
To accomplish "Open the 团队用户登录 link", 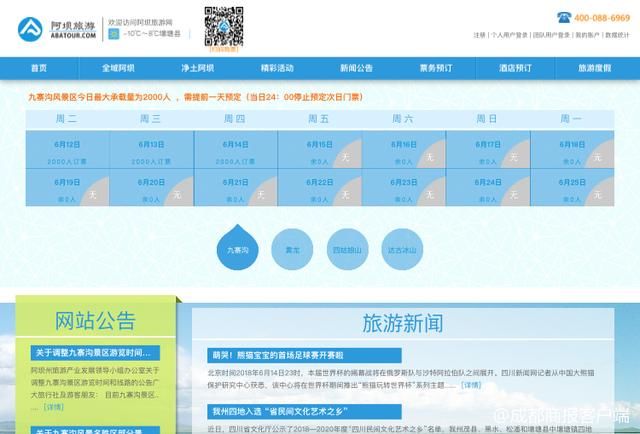I will tap(551, 35).
